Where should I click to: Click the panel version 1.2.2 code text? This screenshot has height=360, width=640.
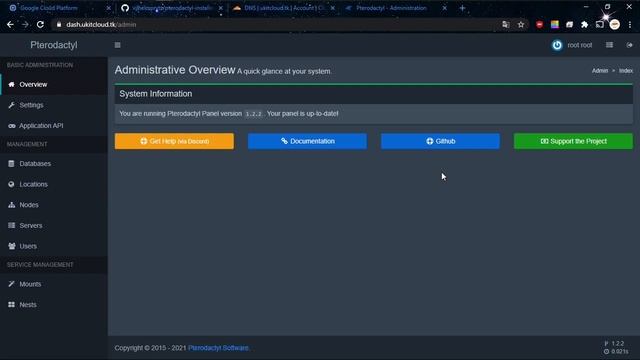(253, 114)
